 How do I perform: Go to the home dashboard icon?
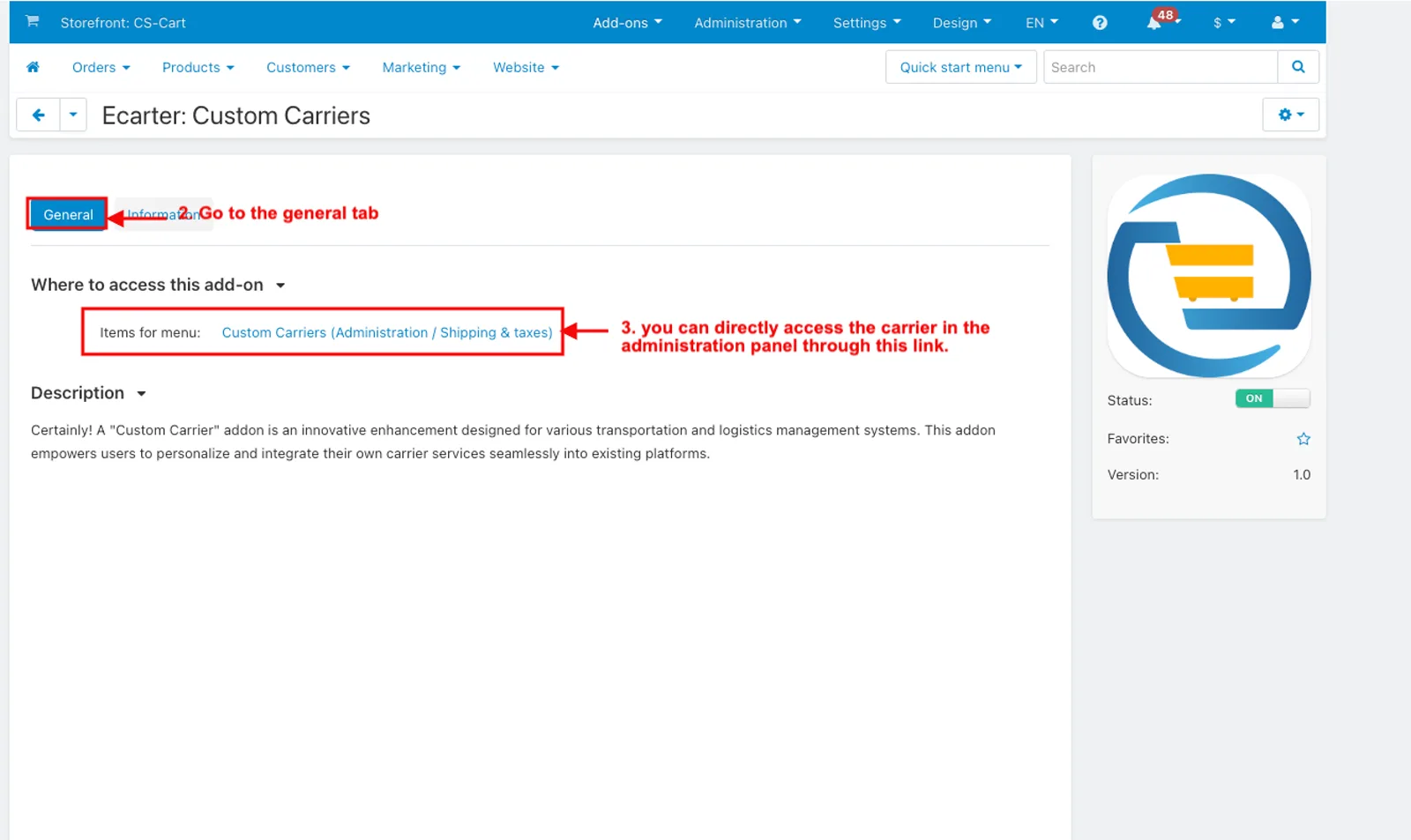click(34, 67)
